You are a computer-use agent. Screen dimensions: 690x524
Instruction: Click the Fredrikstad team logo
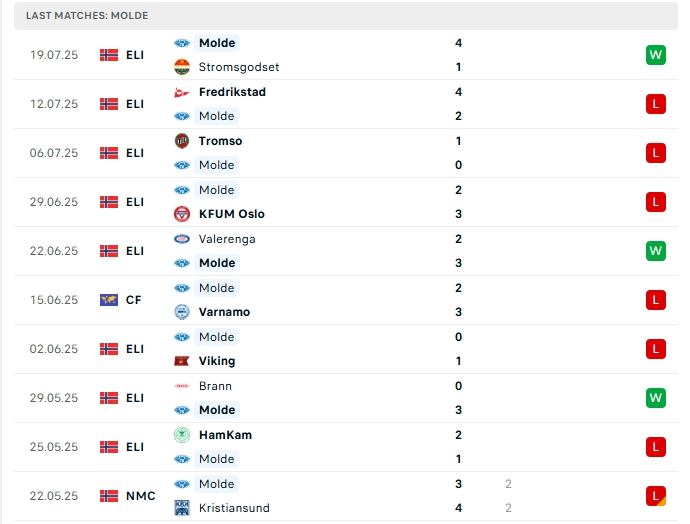tap(182, 92)
